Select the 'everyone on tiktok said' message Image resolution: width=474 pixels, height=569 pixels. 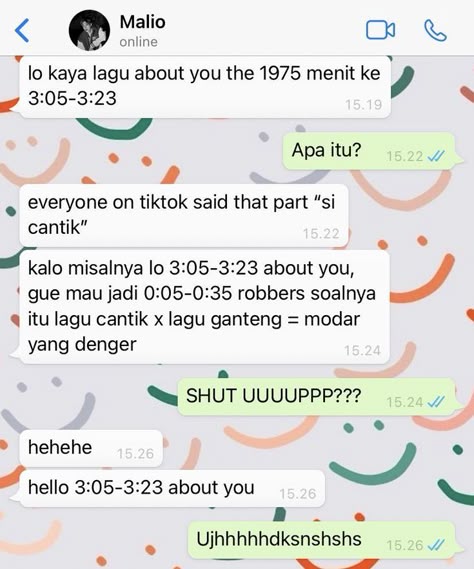(x=184, y=216)
